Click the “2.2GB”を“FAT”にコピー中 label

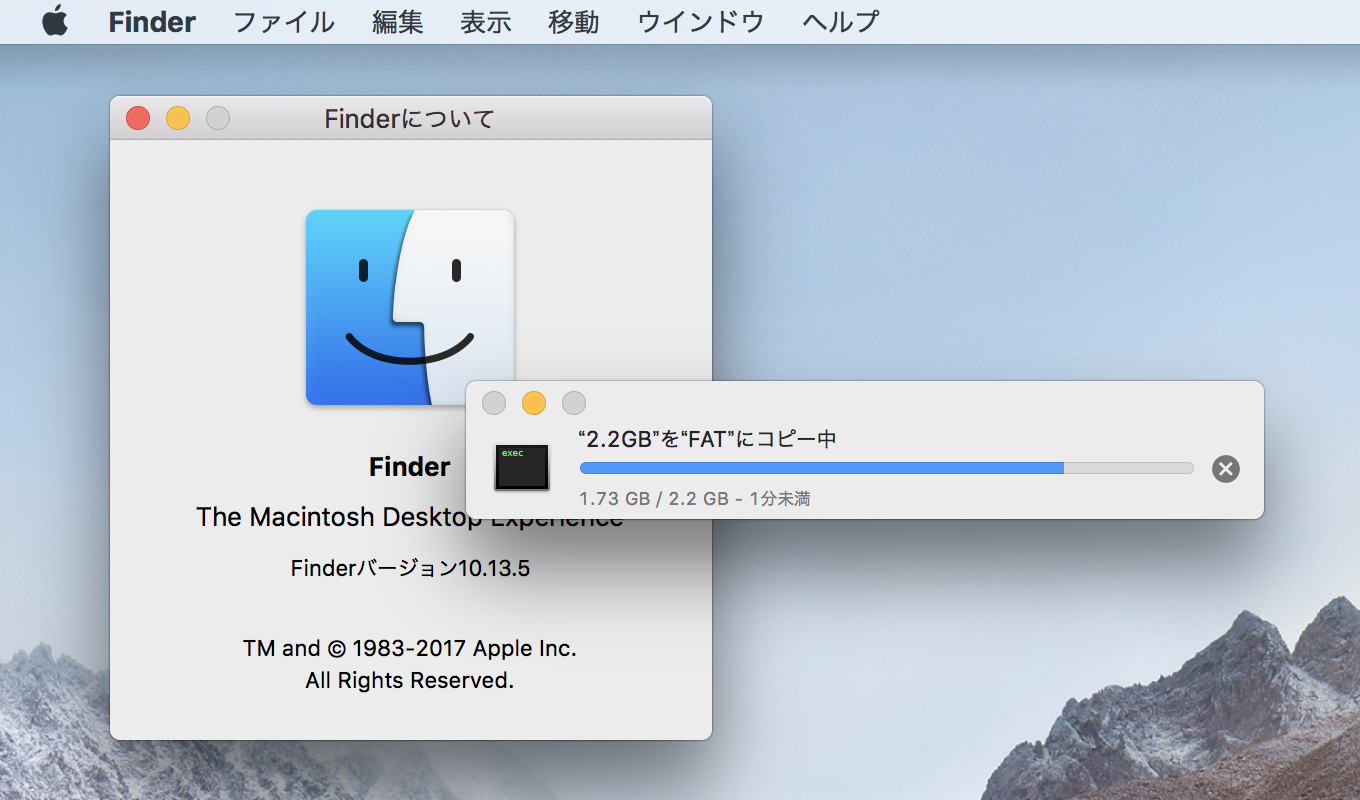(707, 439)
